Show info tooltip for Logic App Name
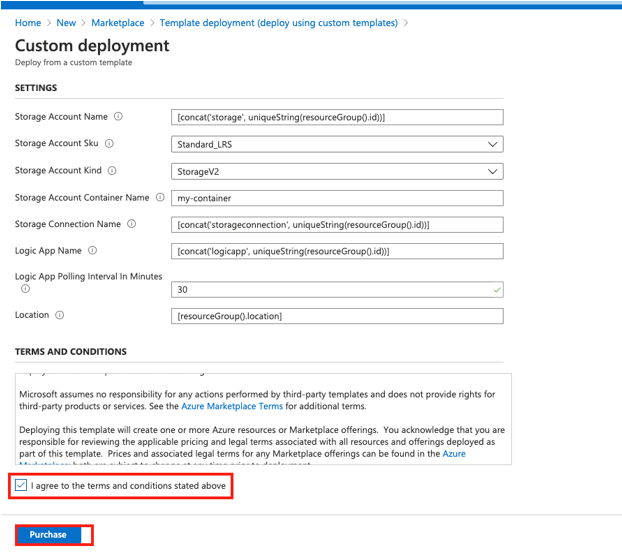The height and width of the screenshot is (553, 622). point(92,251)
